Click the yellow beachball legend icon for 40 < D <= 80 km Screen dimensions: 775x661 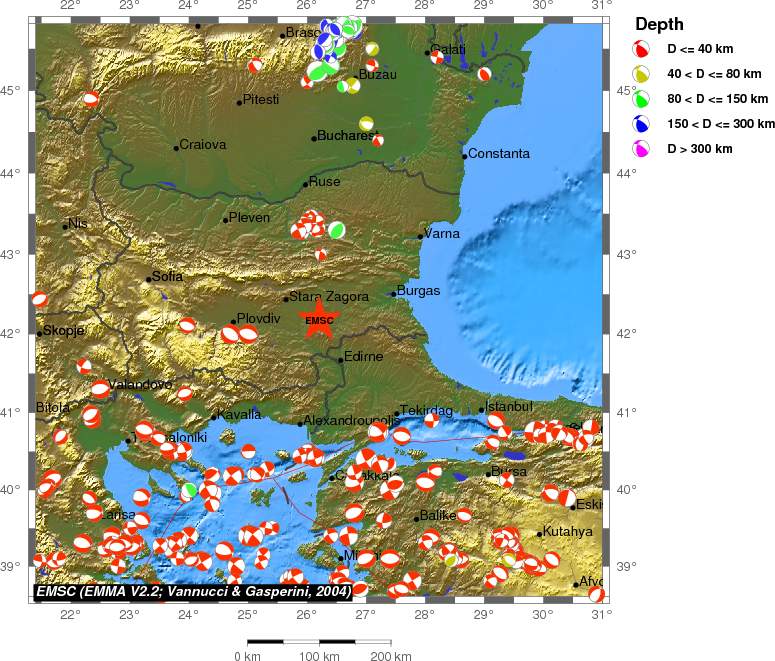tap(641, 74)
